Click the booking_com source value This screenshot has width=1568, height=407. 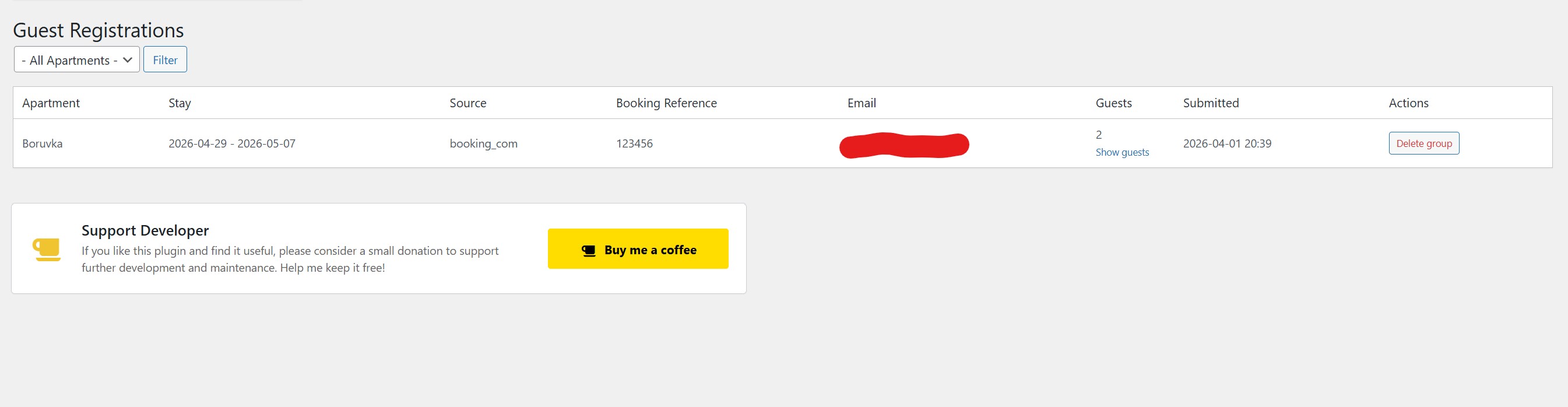point(483,144)
